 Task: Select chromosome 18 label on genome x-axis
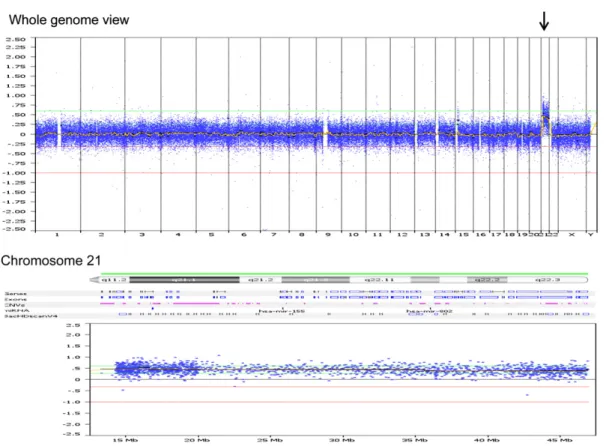[509, 235]
